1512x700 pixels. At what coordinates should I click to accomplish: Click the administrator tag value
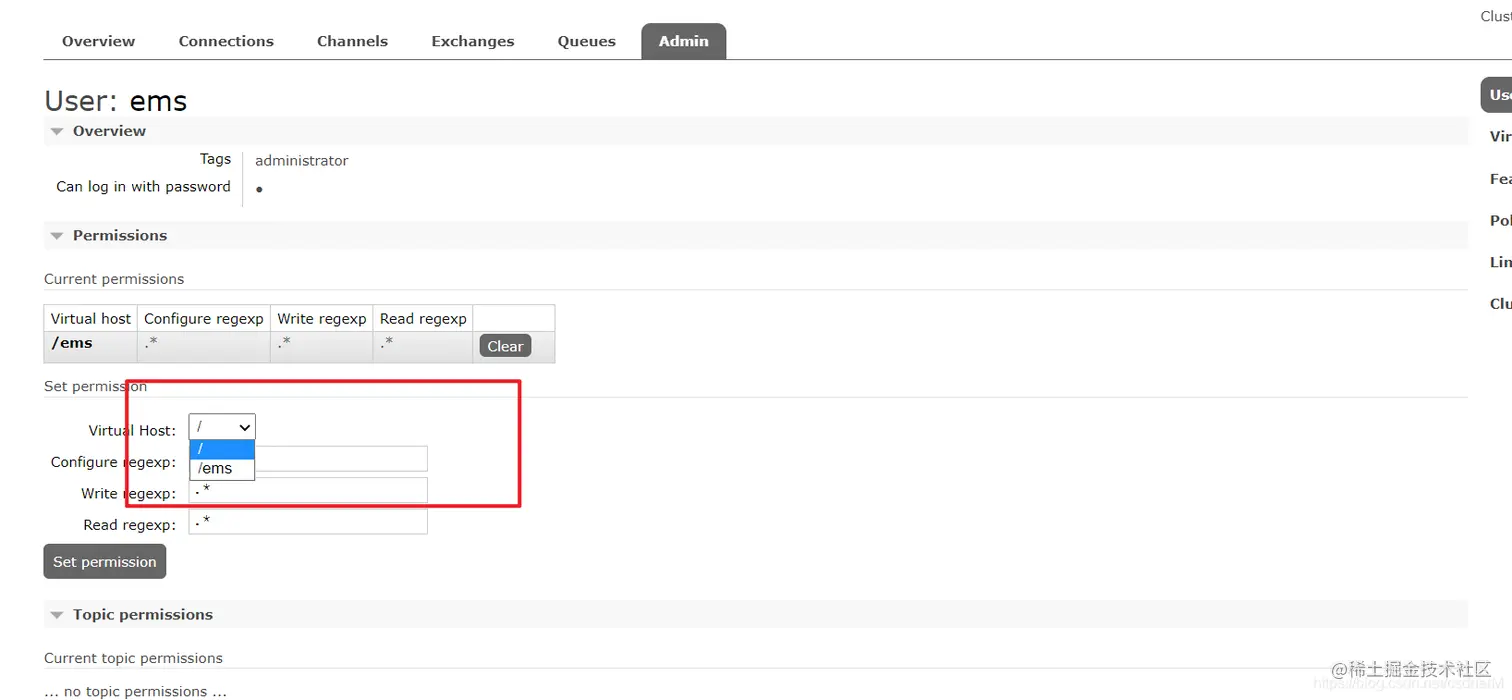pyautogui.click(x=302, y=160)
